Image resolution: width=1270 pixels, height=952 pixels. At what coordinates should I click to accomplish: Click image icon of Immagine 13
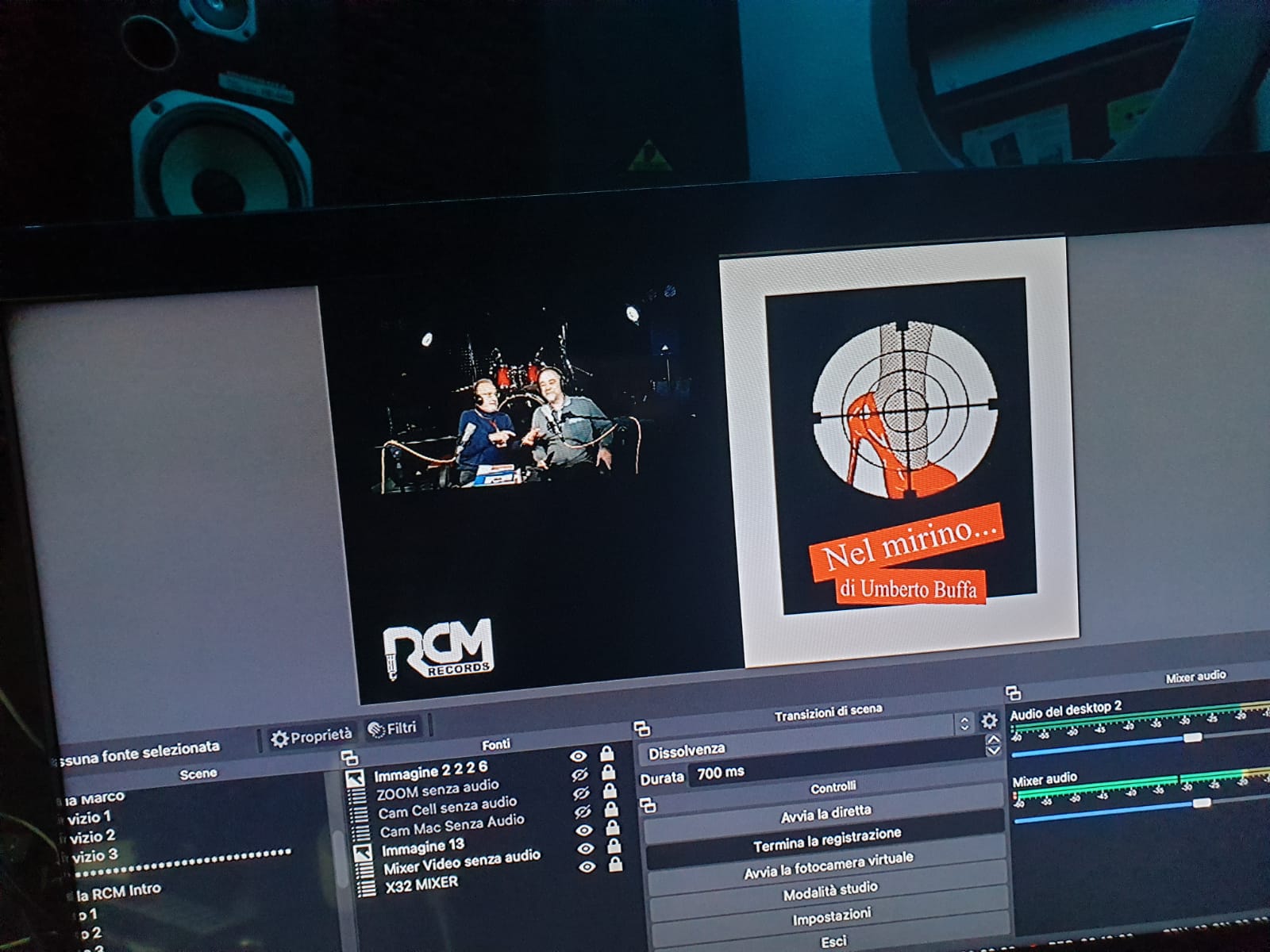363,853
